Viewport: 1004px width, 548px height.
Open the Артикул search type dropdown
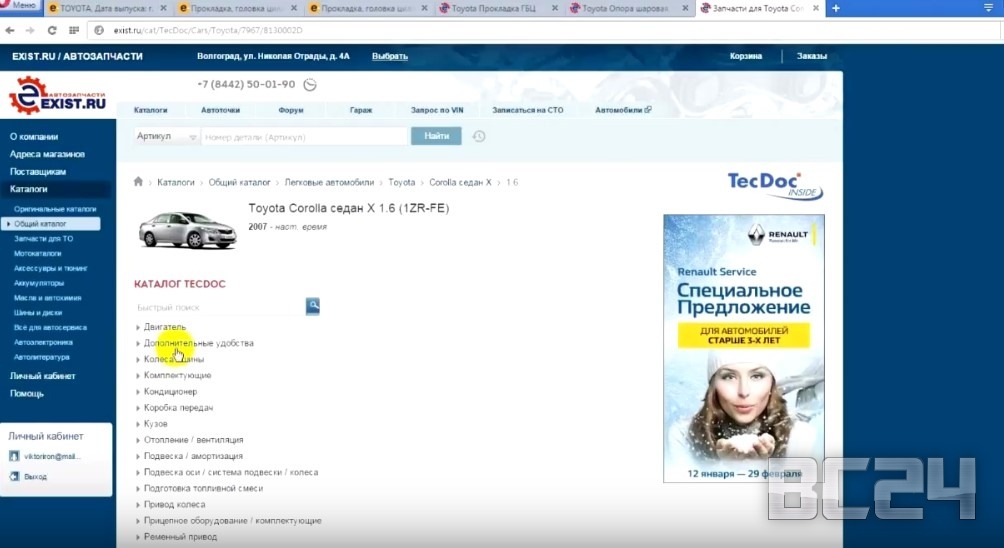(x=167, y=136)
